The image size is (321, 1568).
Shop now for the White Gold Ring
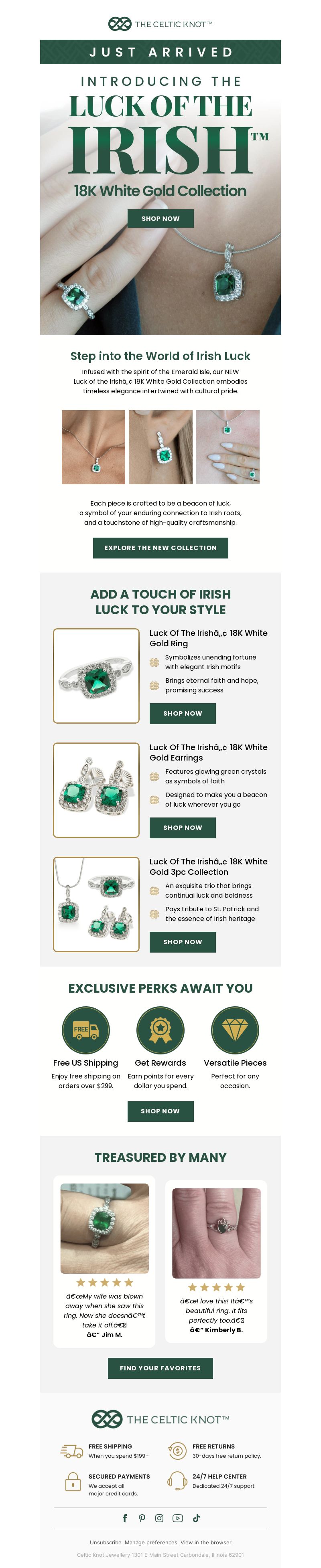tap(183, 713)
